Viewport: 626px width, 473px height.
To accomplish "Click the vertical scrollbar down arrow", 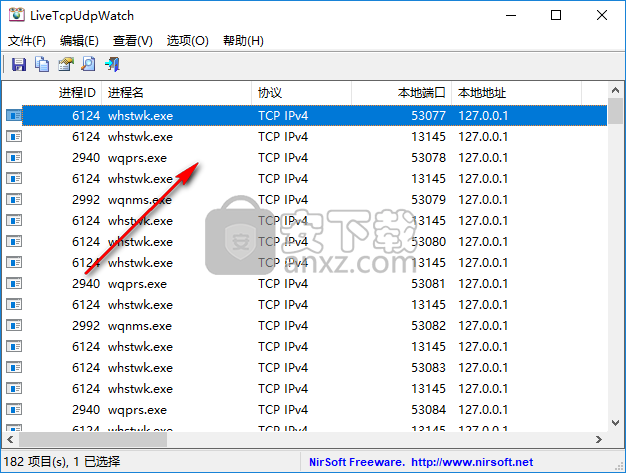I will coord(616,421).
